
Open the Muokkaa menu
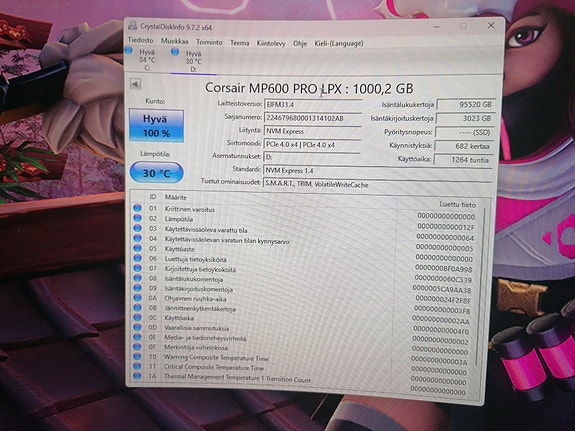[x=175, y=41]
